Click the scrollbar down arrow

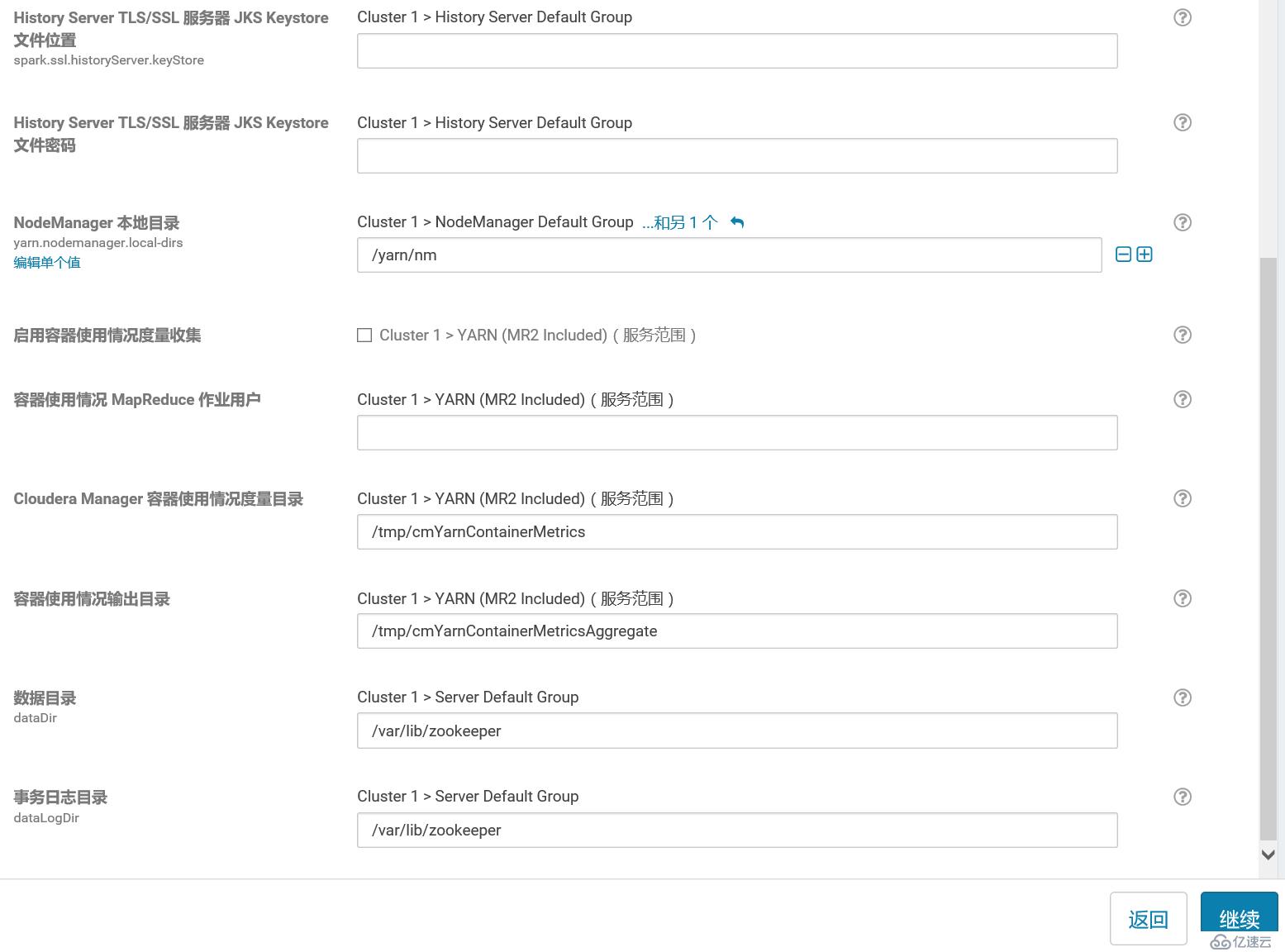point(1268,854)
